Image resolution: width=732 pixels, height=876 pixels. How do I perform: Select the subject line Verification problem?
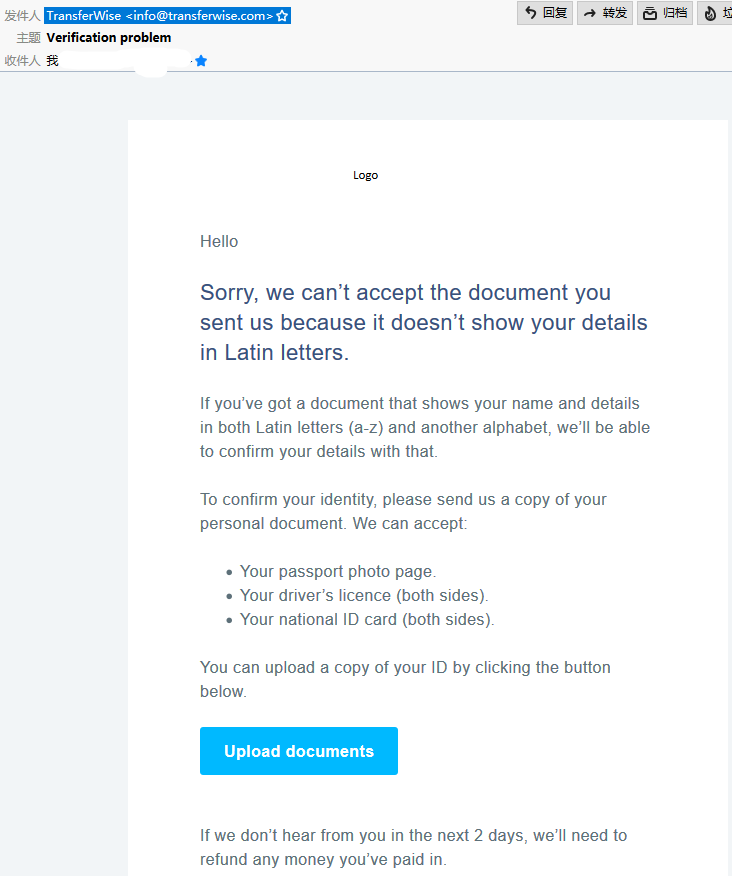109,37
